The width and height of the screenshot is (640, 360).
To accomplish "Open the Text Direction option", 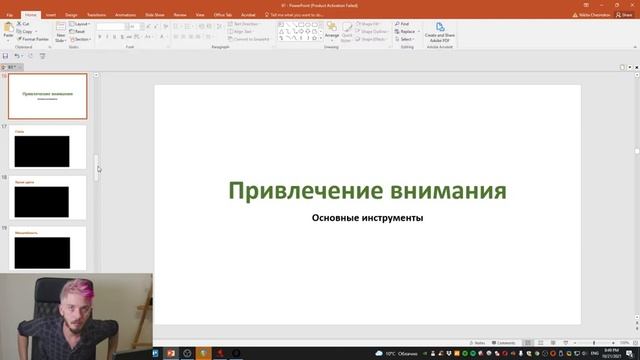I will pos(243,24).
